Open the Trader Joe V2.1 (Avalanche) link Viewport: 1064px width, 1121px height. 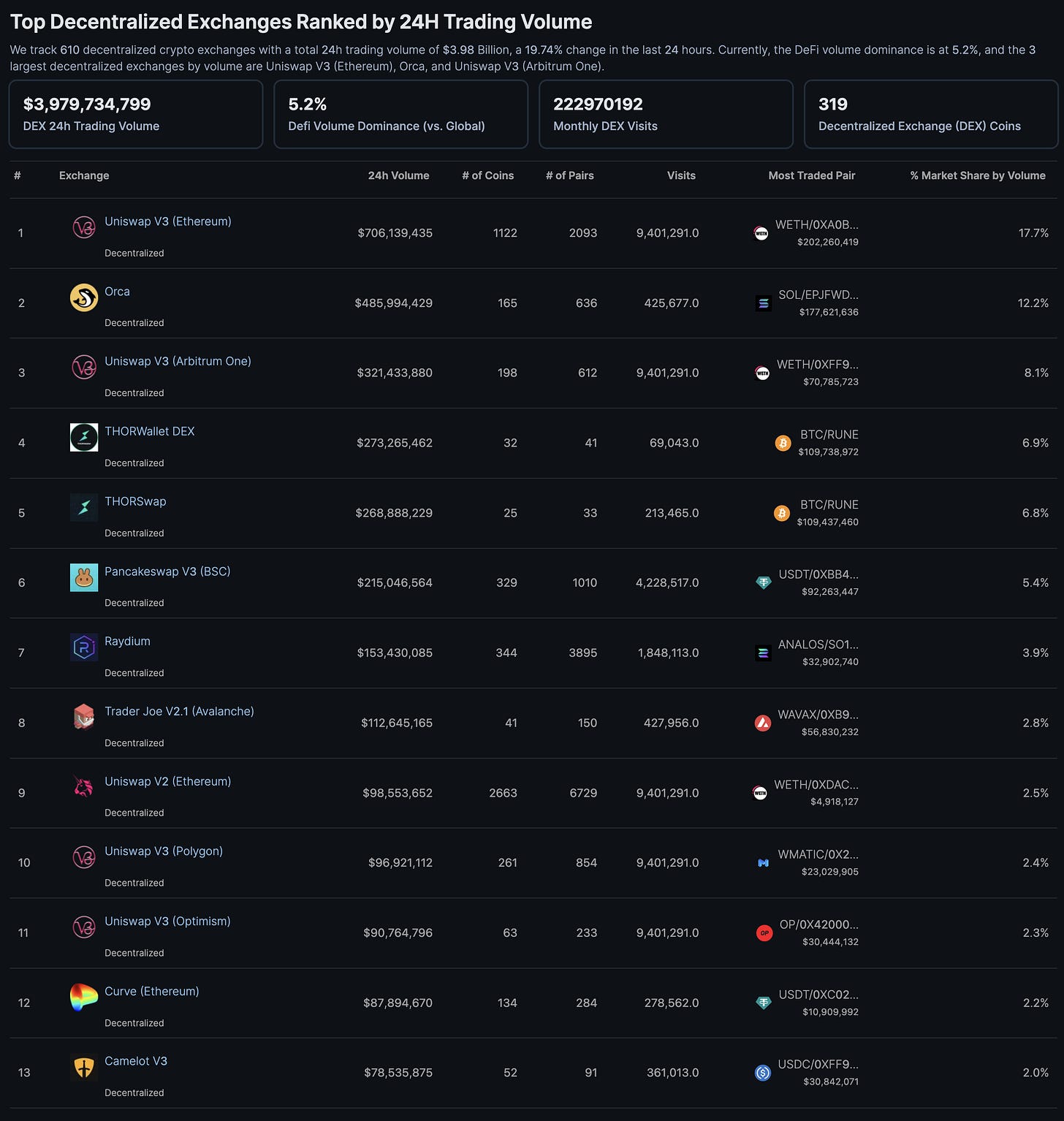tap(179, 711)
